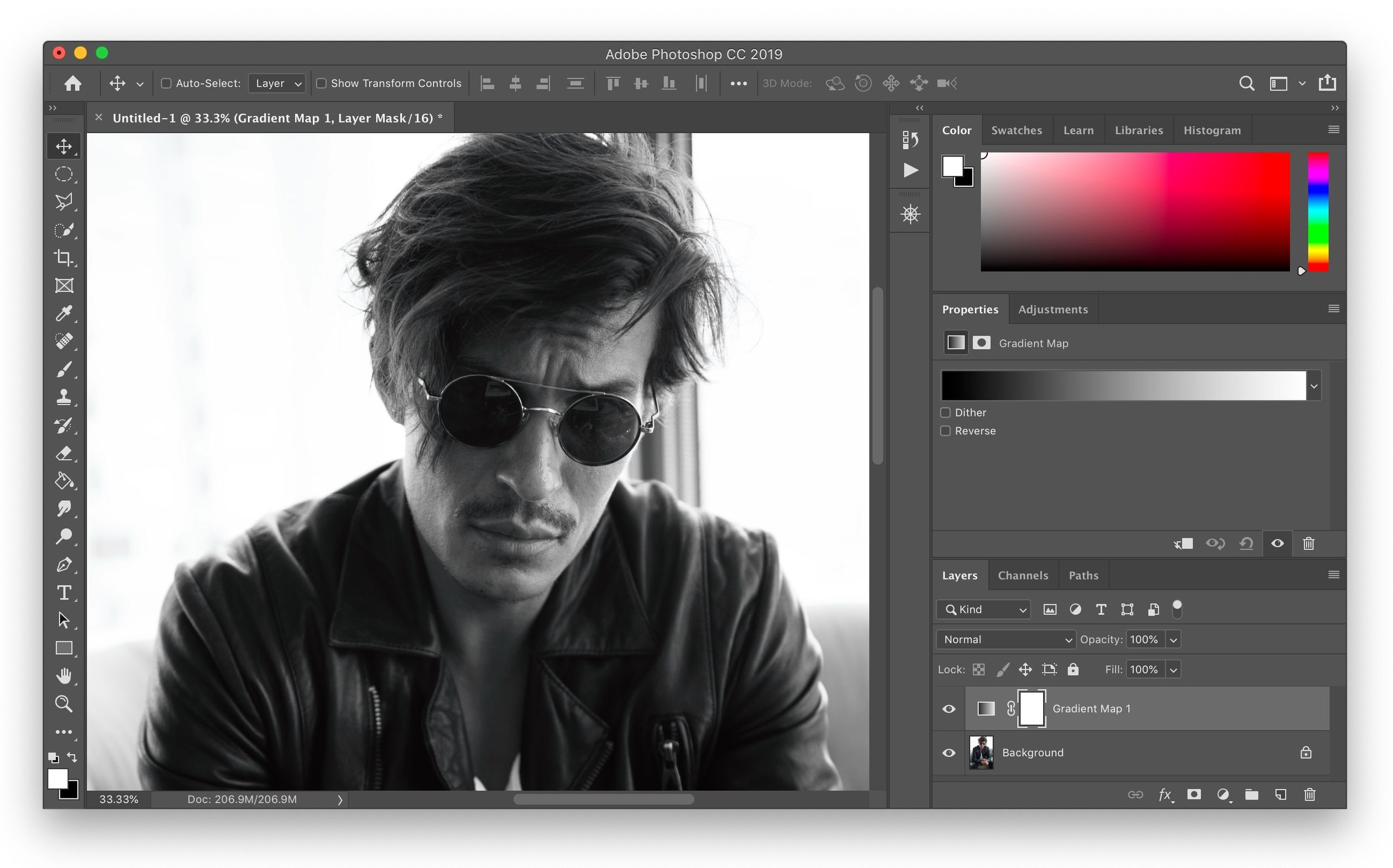The height and width of the screenshot is (868, 1393).
Task: Hide the Gradient Map 1 layer
Action: pos(948,708)
